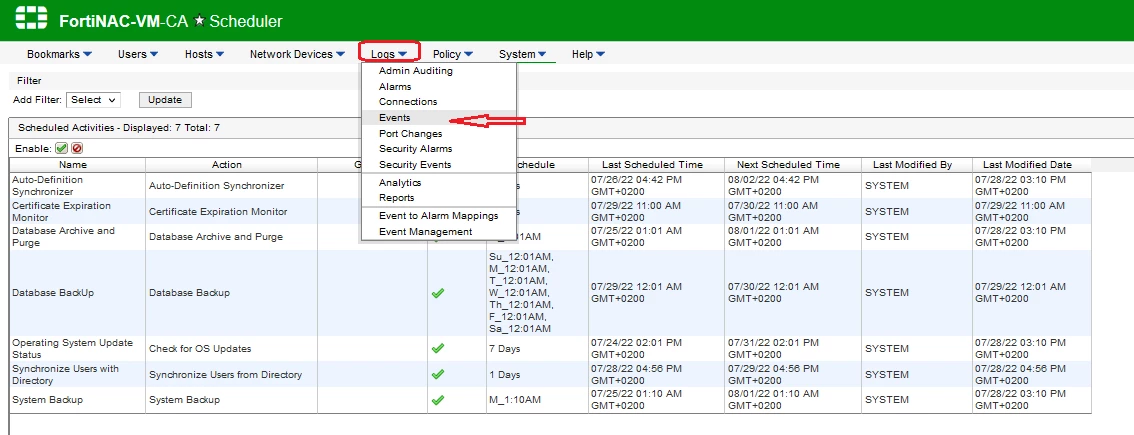Click Synchronize Users from Directory action cell
1134x435 pixels.
click(231, 374)
